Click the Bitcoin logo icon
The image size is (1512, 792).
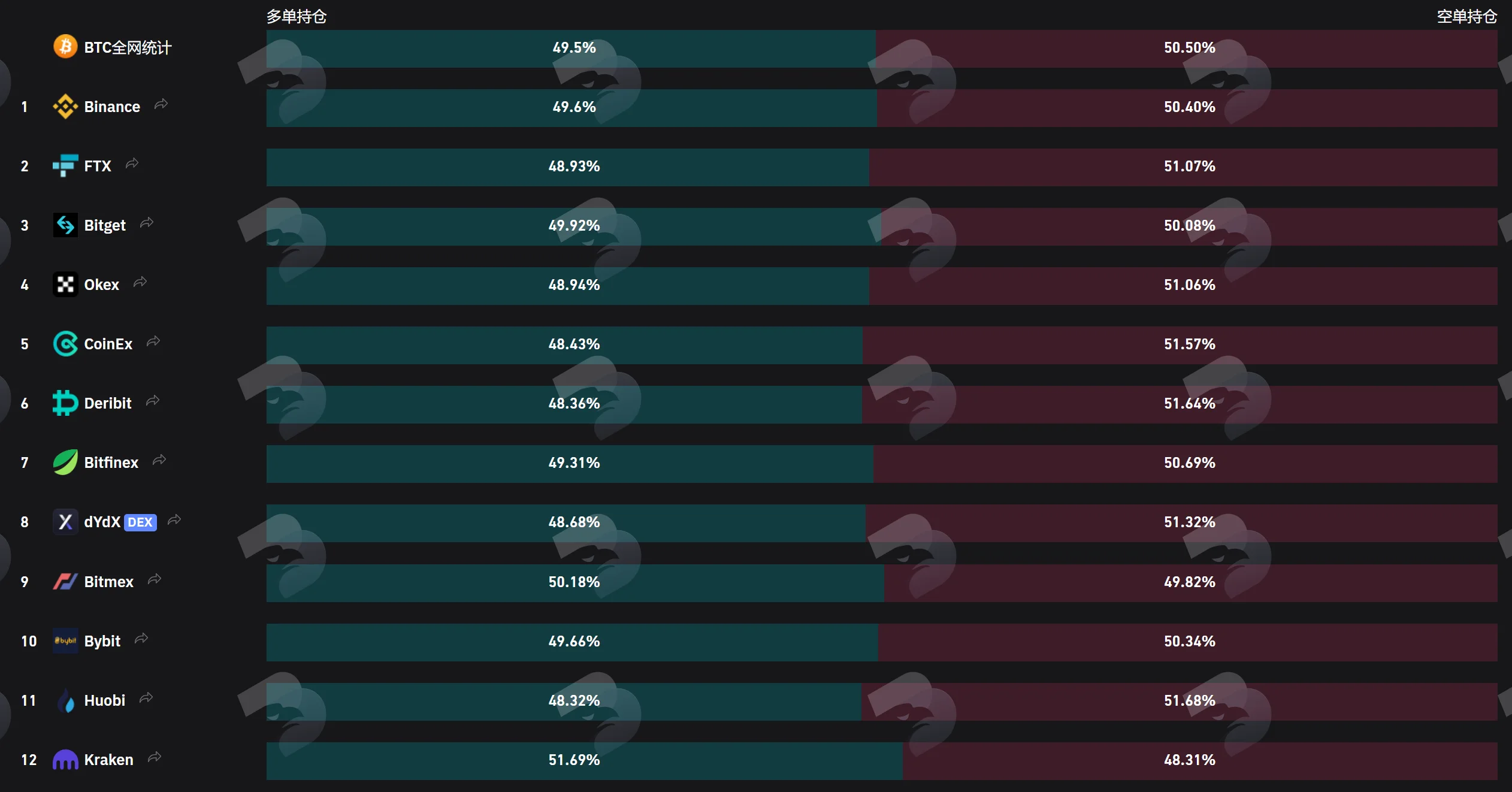click(x=65, y=47)
